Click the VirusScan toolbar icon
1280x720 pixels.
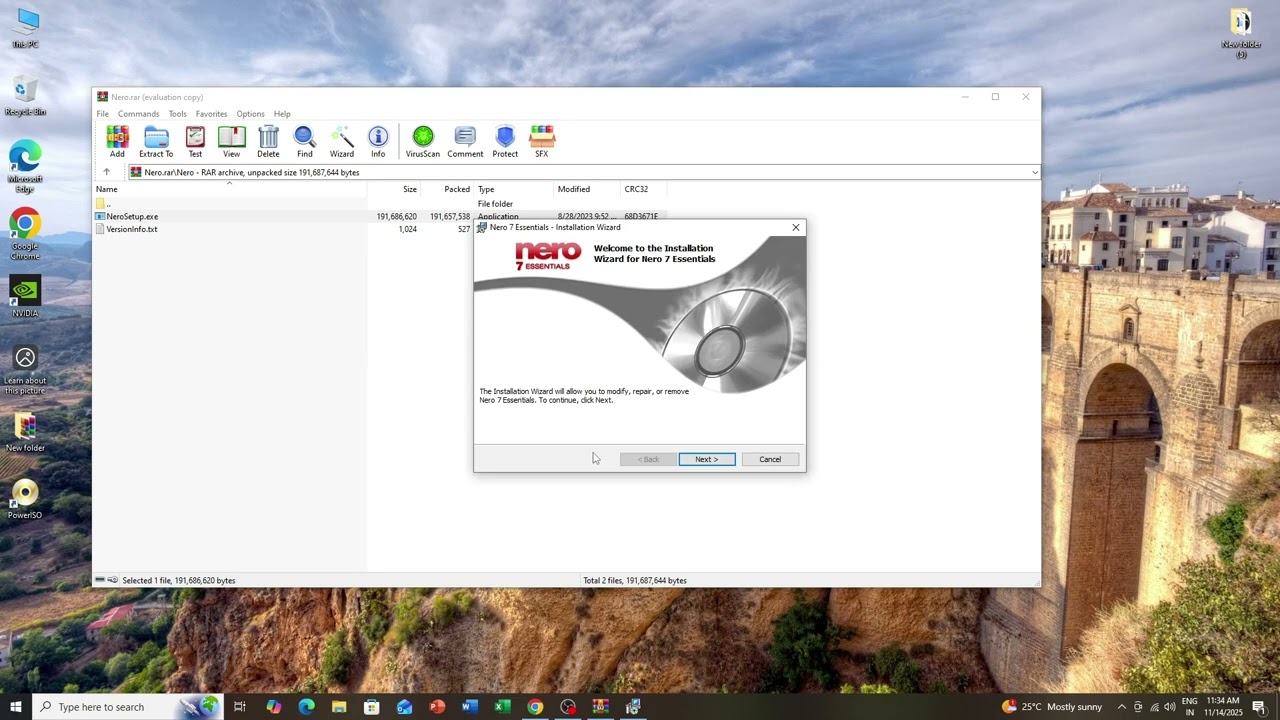tap(423, 142)
